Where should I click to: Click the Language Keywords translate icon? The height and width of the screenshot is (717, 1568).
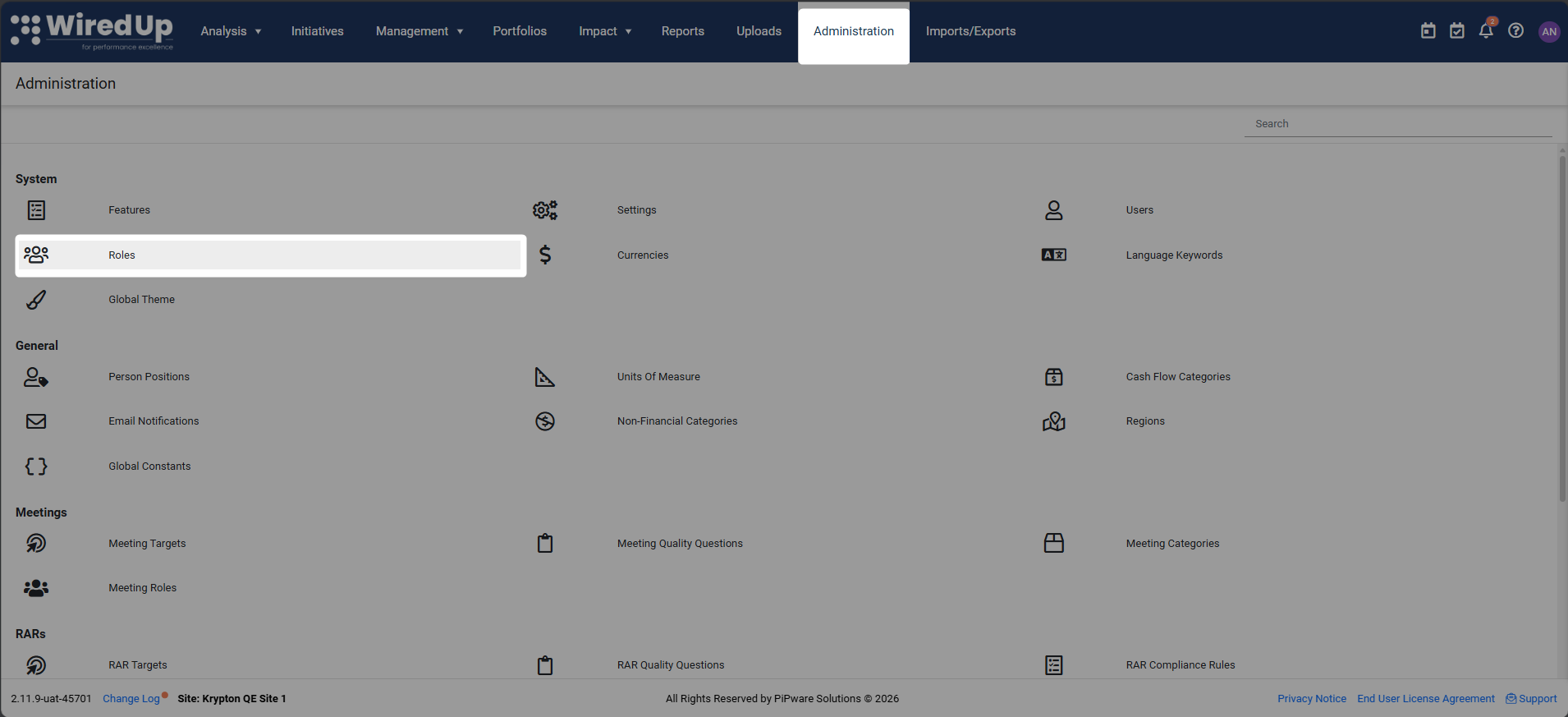[x=1054, y=255]
